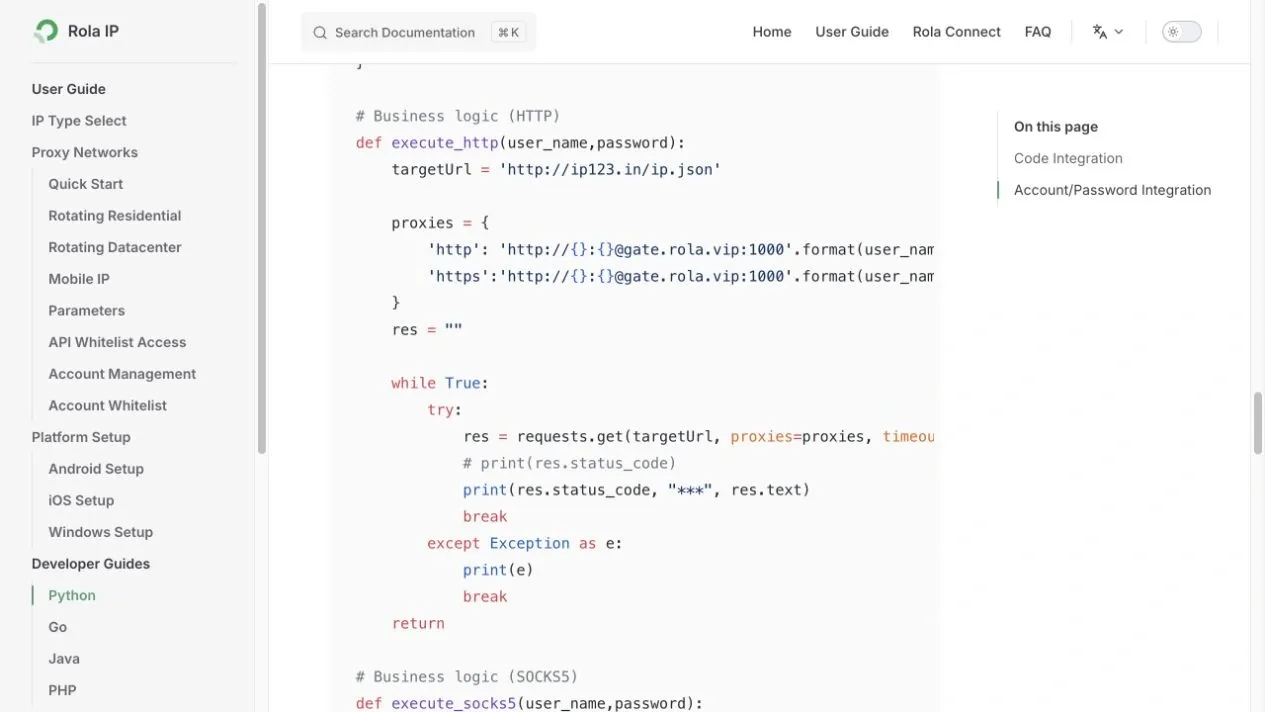Open the PHP developer guide
Viewport: 1265px width, 712px height.
pos(62,691)
